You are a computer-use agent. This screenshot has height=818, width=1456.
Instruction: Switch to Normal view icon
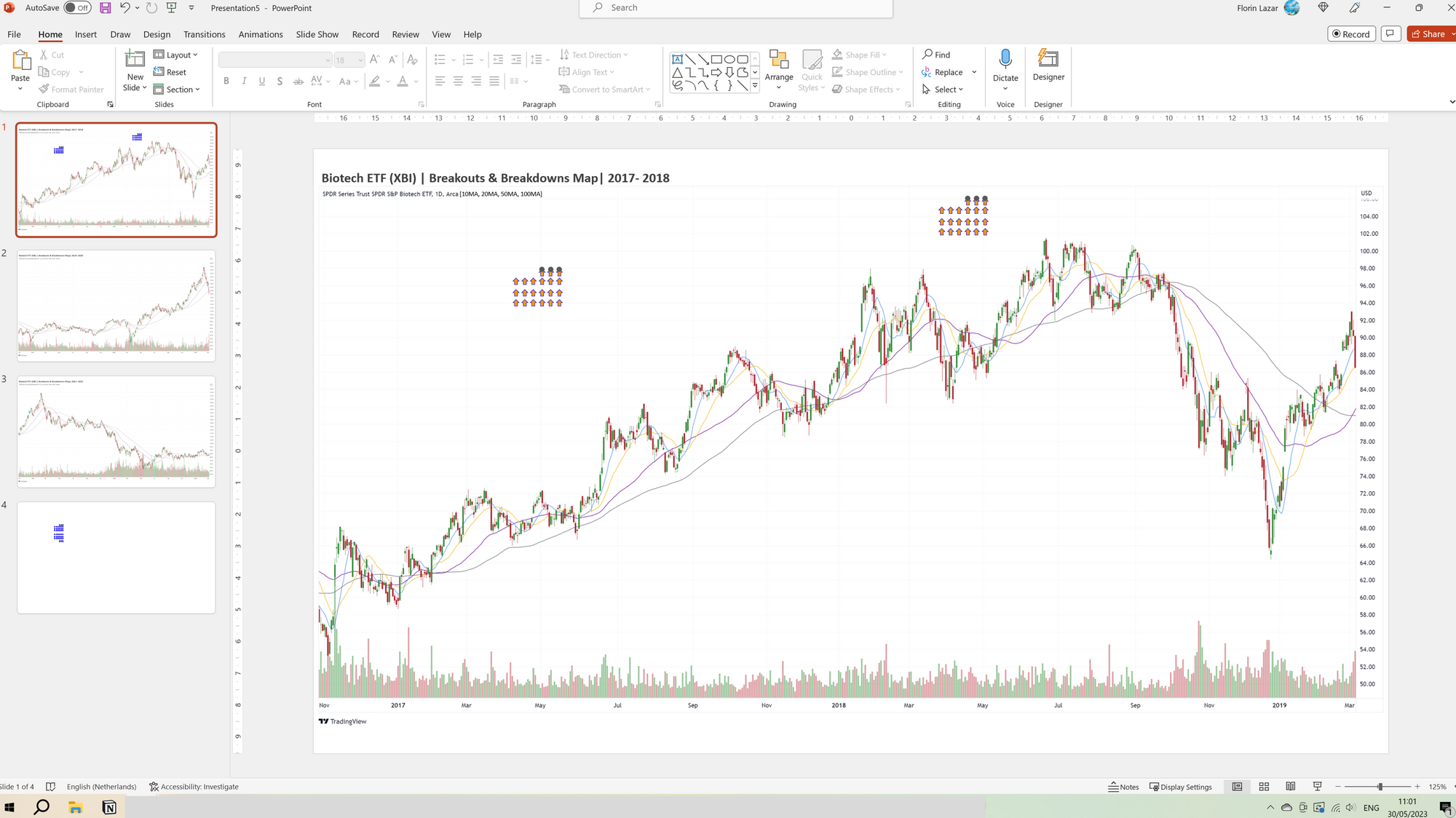pos(1237,787)
